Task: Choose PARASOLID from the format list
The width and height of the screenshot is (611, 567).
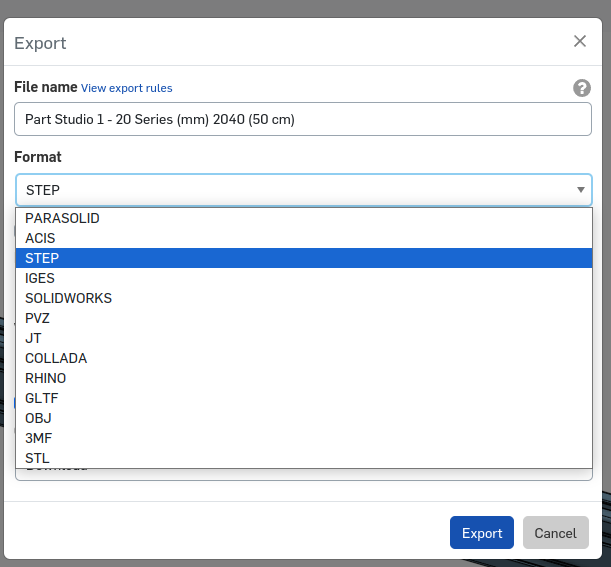Action: [x=304, y=218]
